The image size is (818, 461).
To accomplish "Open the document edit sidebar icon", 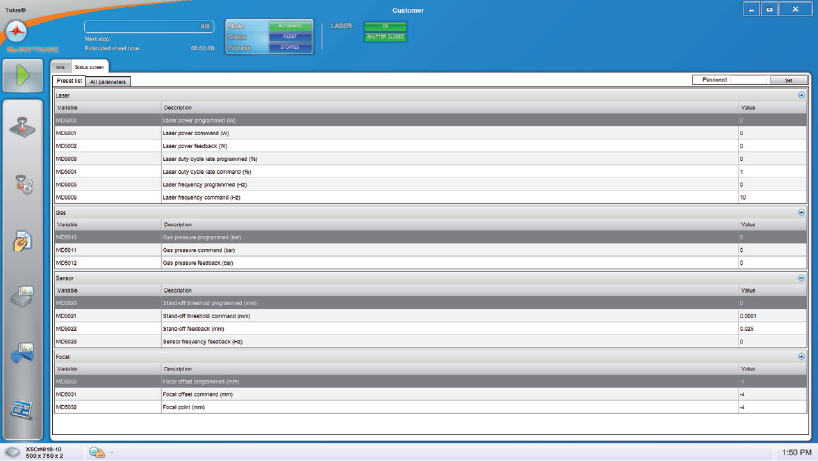I will pos(24,241).
